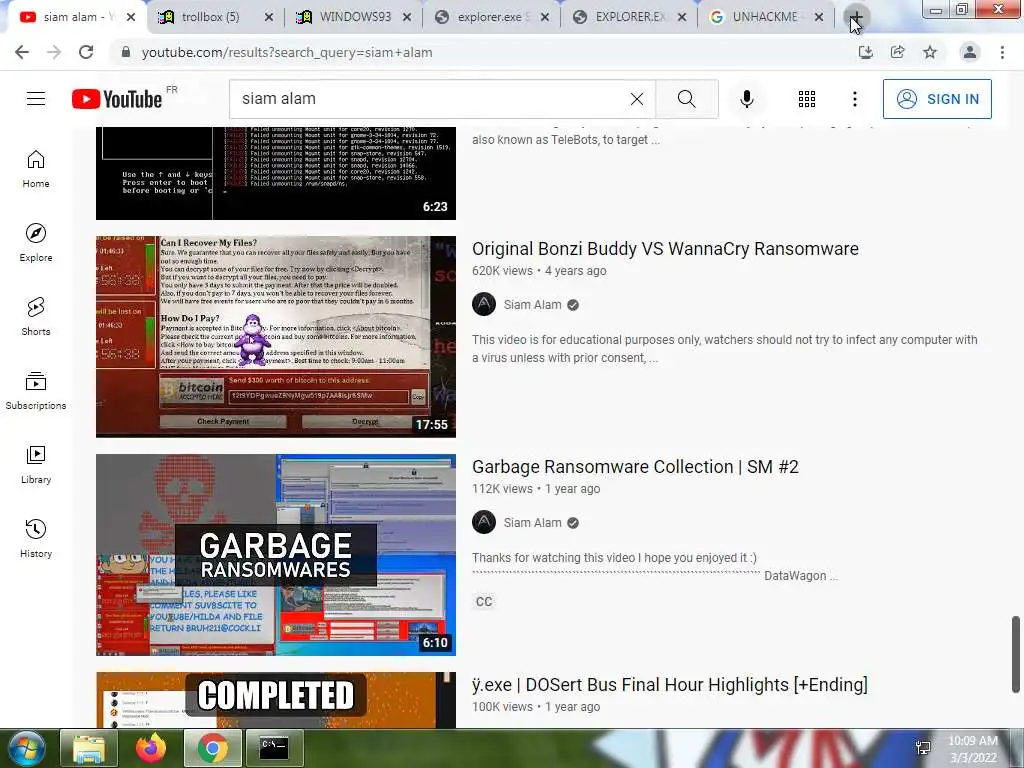Click the install app icon in address bar
1024x768 pixels.
[865, 52]
